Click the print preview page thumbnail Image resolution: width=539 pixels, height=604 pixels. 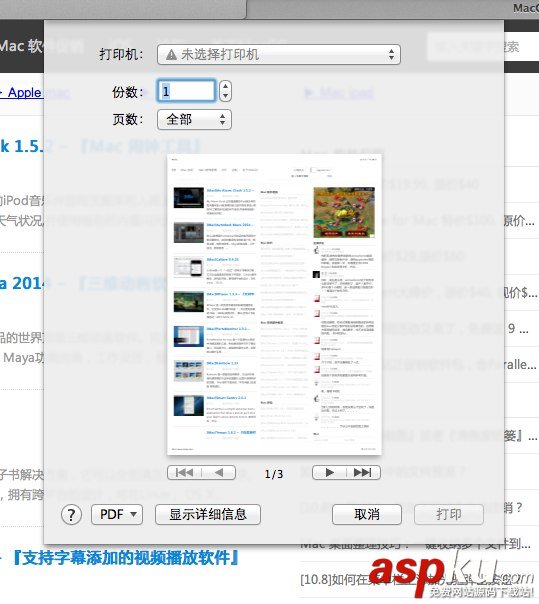coord(274,304)
